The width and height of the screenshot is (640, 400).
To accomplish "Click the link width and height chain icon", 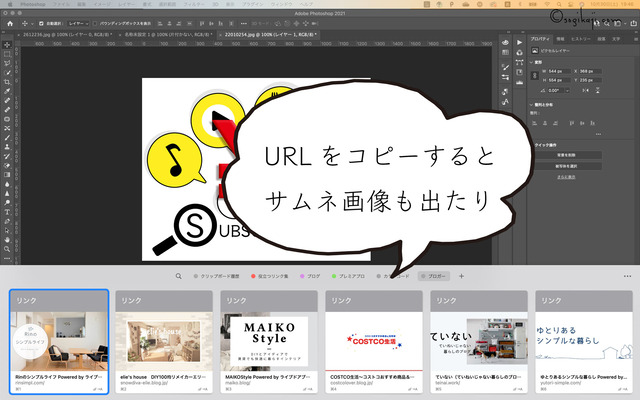I will tap(535, 76).
